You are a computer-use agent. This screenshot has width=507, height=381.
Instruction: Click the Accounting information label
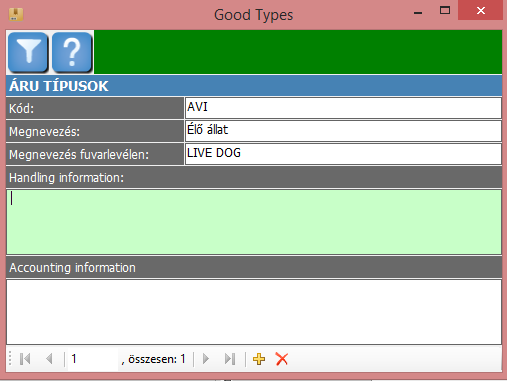[x=254, y=267]
